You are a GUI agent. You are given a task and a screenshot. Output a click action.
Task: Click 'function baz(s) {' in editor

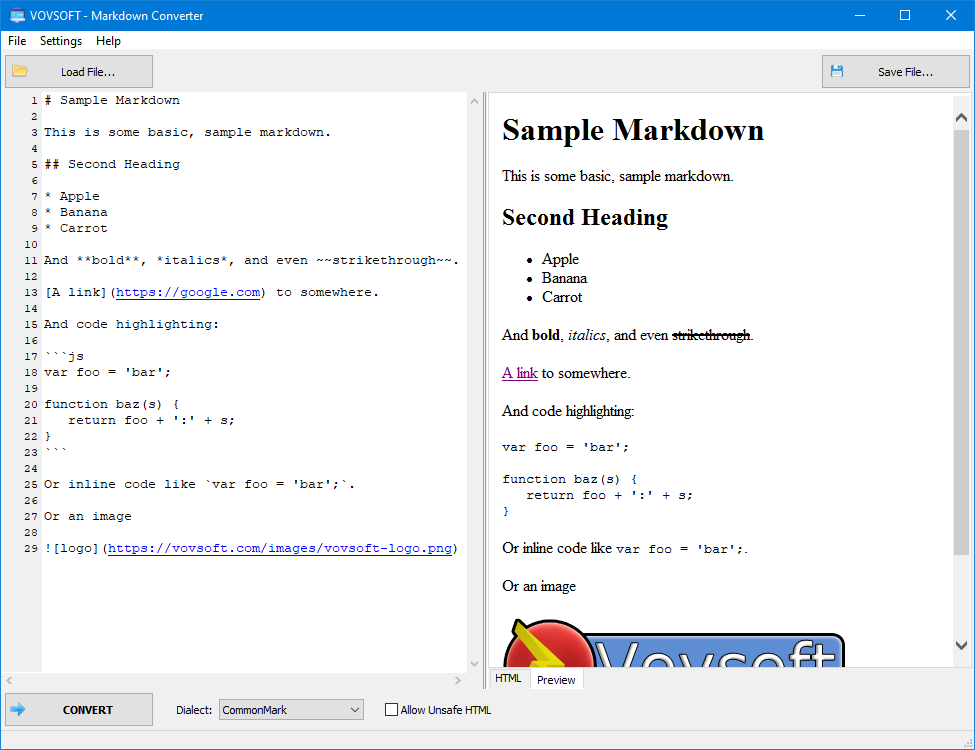tap(112, 404)
